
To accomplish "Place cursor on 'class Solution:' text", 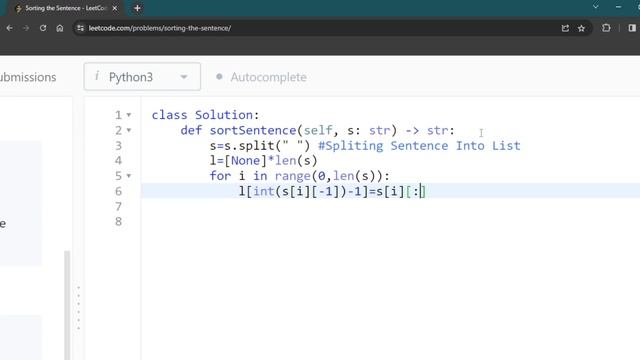I will (205, 115).
